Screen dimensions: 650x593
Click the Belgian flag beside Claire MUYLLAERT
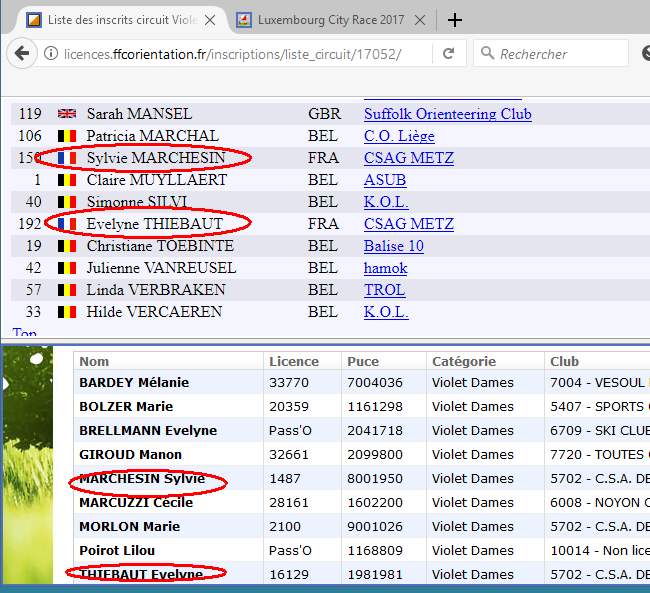click(x=67, y=180)
